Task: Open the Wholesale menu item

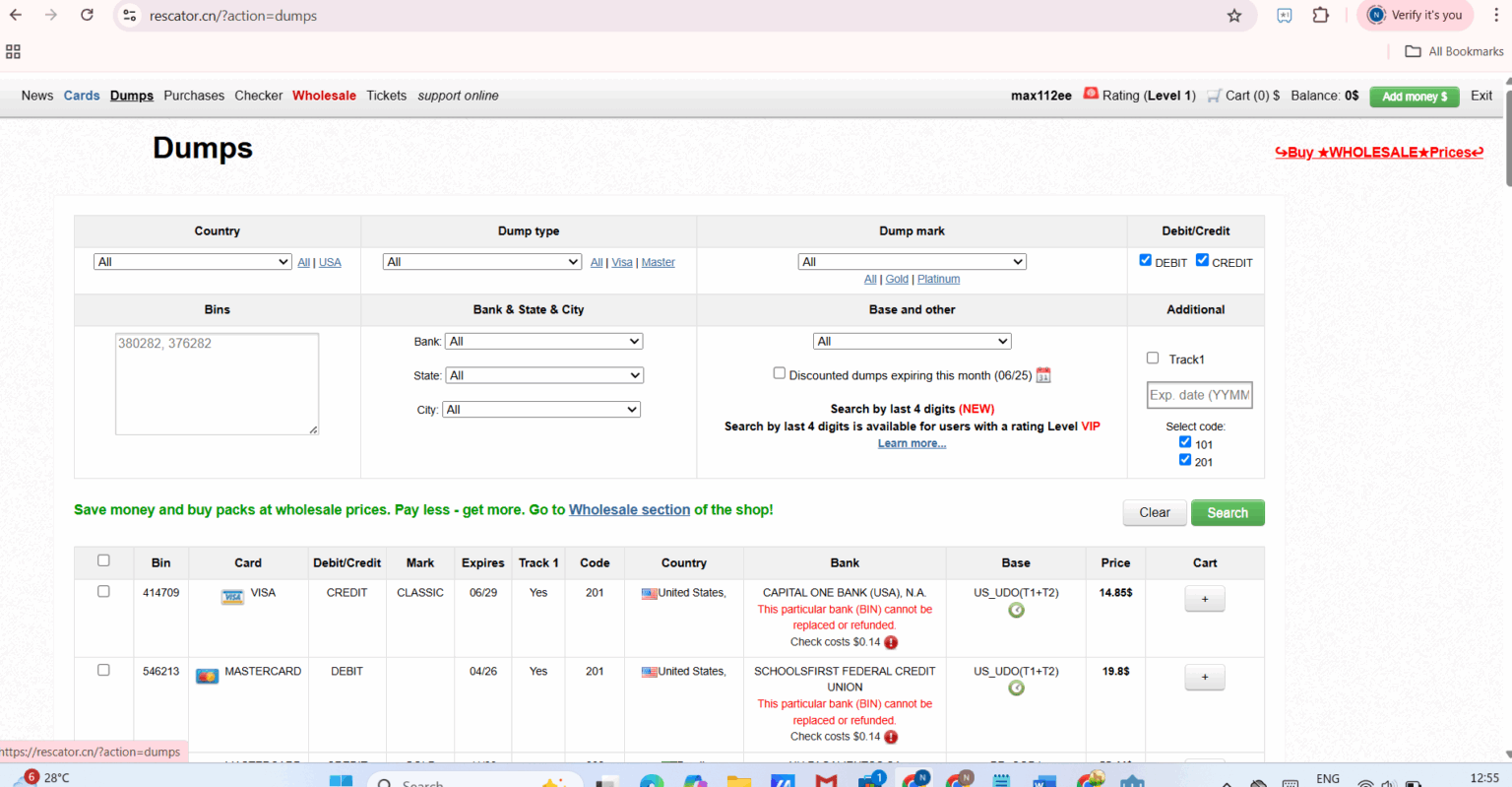Action: [x=324, y=96]
